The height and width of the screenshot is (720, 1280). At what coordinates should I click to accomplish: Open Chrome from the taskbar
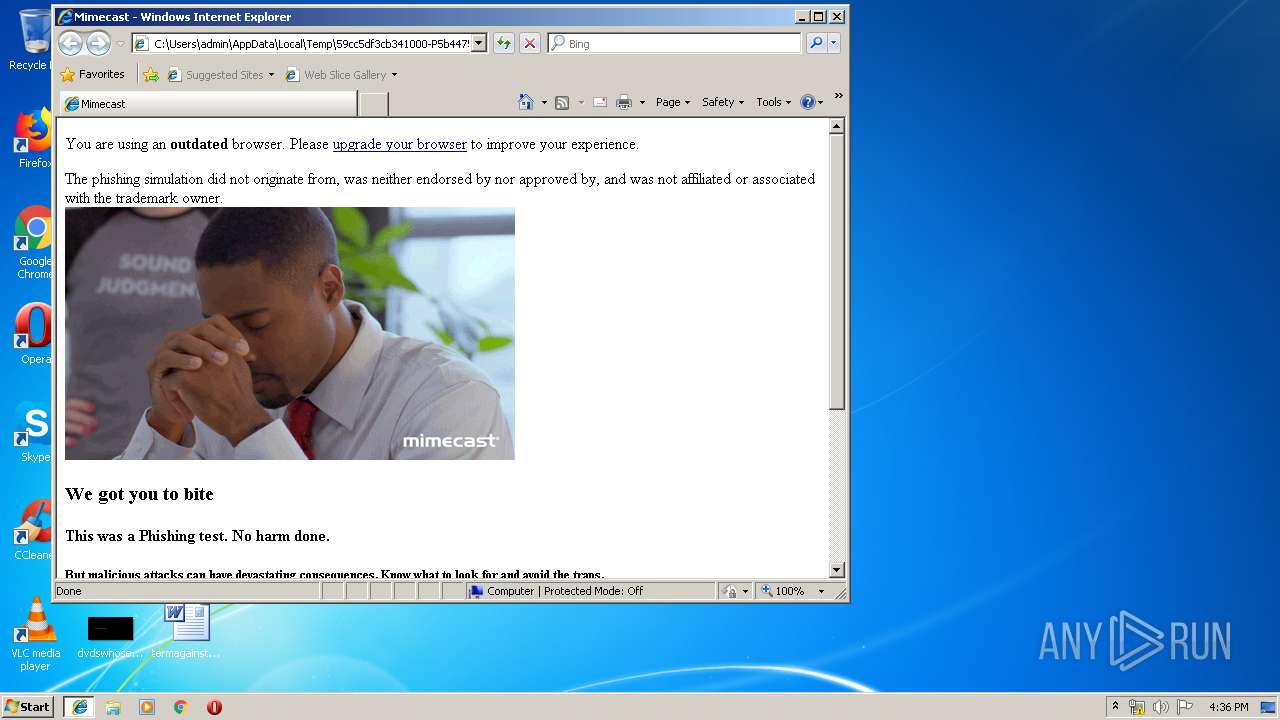click(x=181, y=707)
